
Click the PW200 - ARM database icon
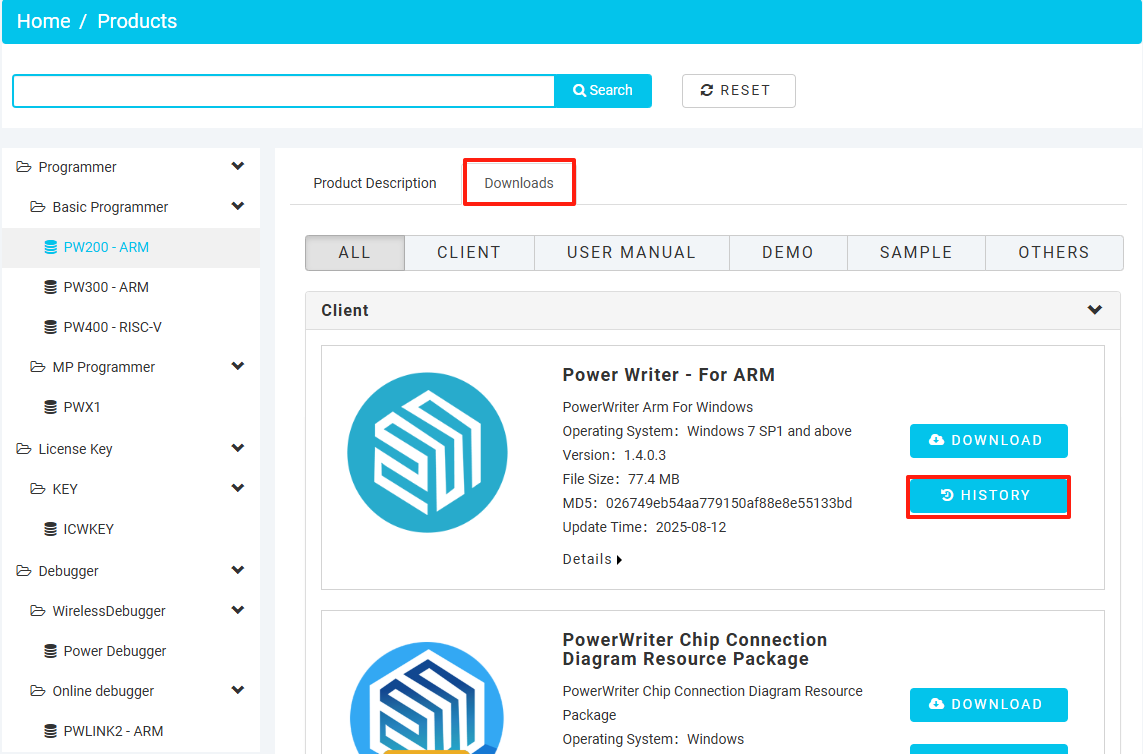pos(50,247)
